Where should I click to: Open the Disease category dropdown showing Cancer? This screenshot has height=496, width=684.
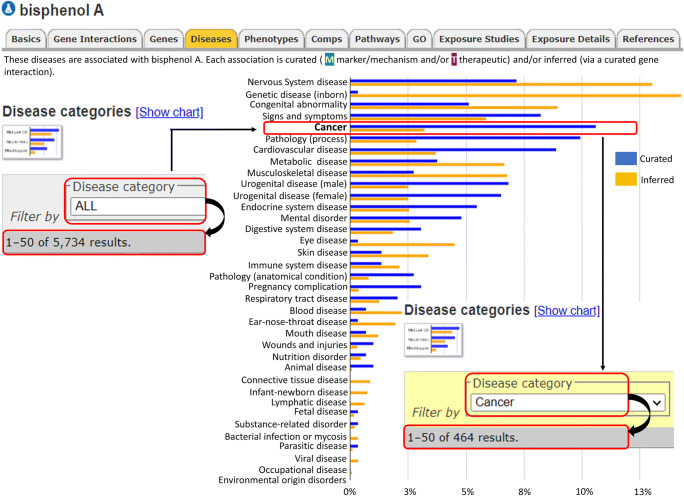(x=568, y=402)
